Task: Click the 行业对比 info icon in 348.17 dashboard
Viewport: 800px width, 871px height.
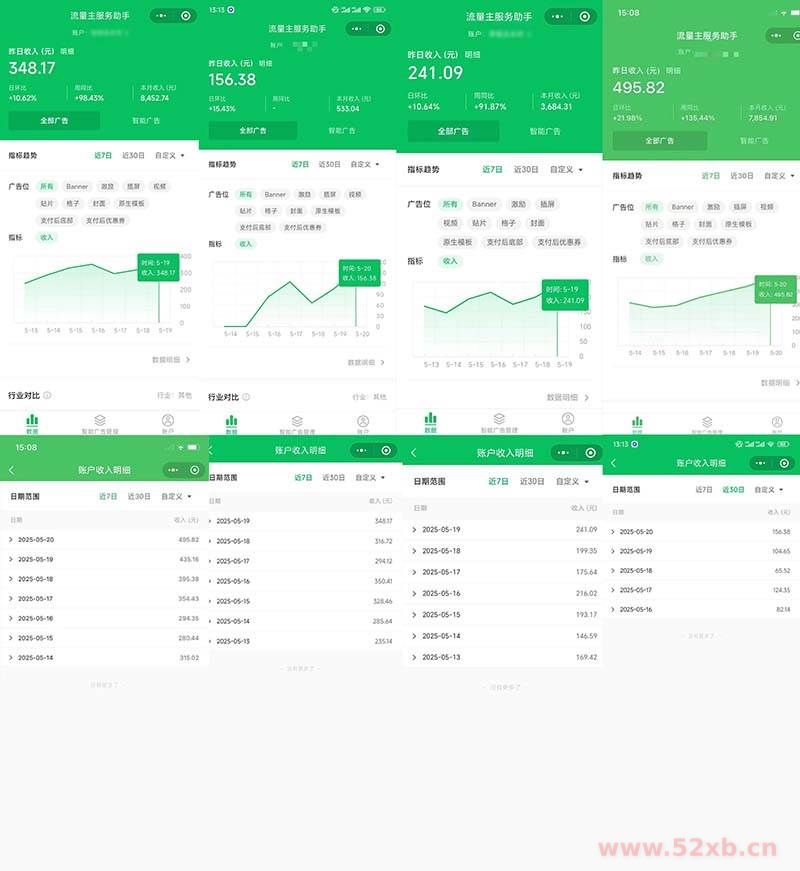Action: point(47,396)
